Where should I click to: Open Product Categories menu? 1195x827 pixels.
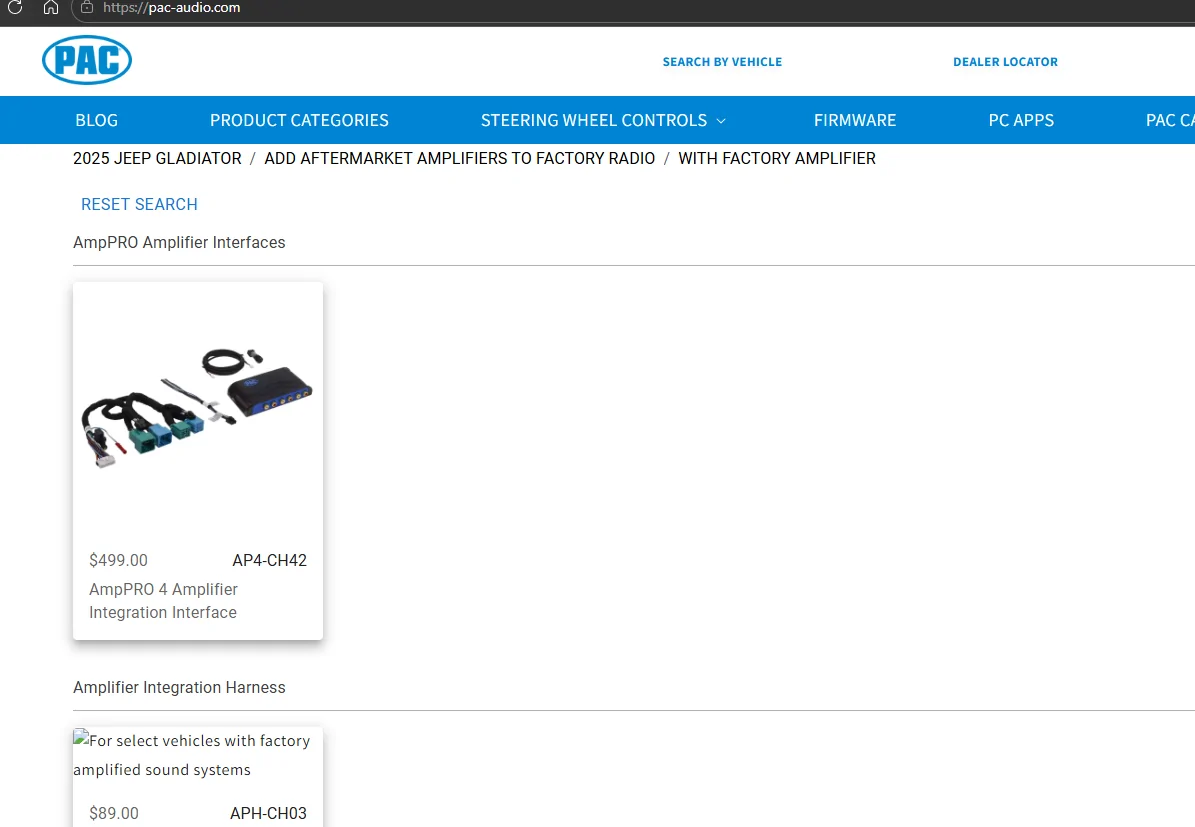coord(300,120)
